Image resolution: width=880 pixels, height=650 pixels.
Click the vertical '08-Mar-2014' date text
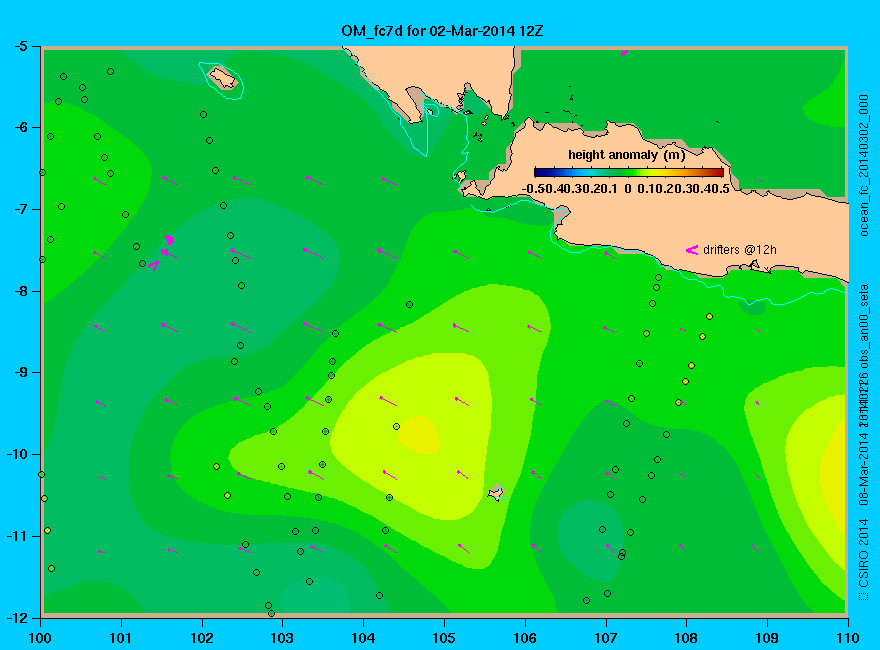coord(864,469)
